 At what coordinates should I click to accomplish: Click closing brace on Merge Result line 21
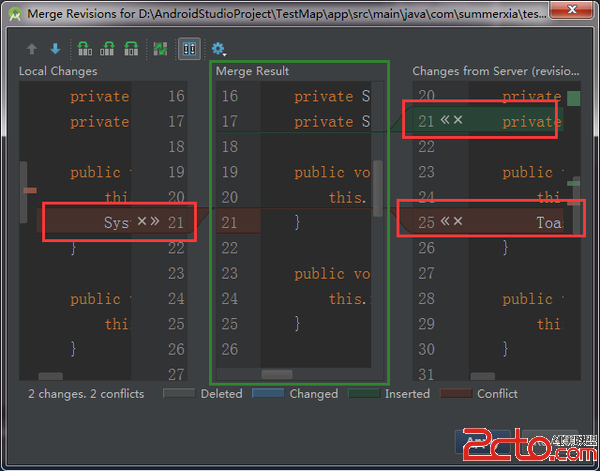(297, 222)
